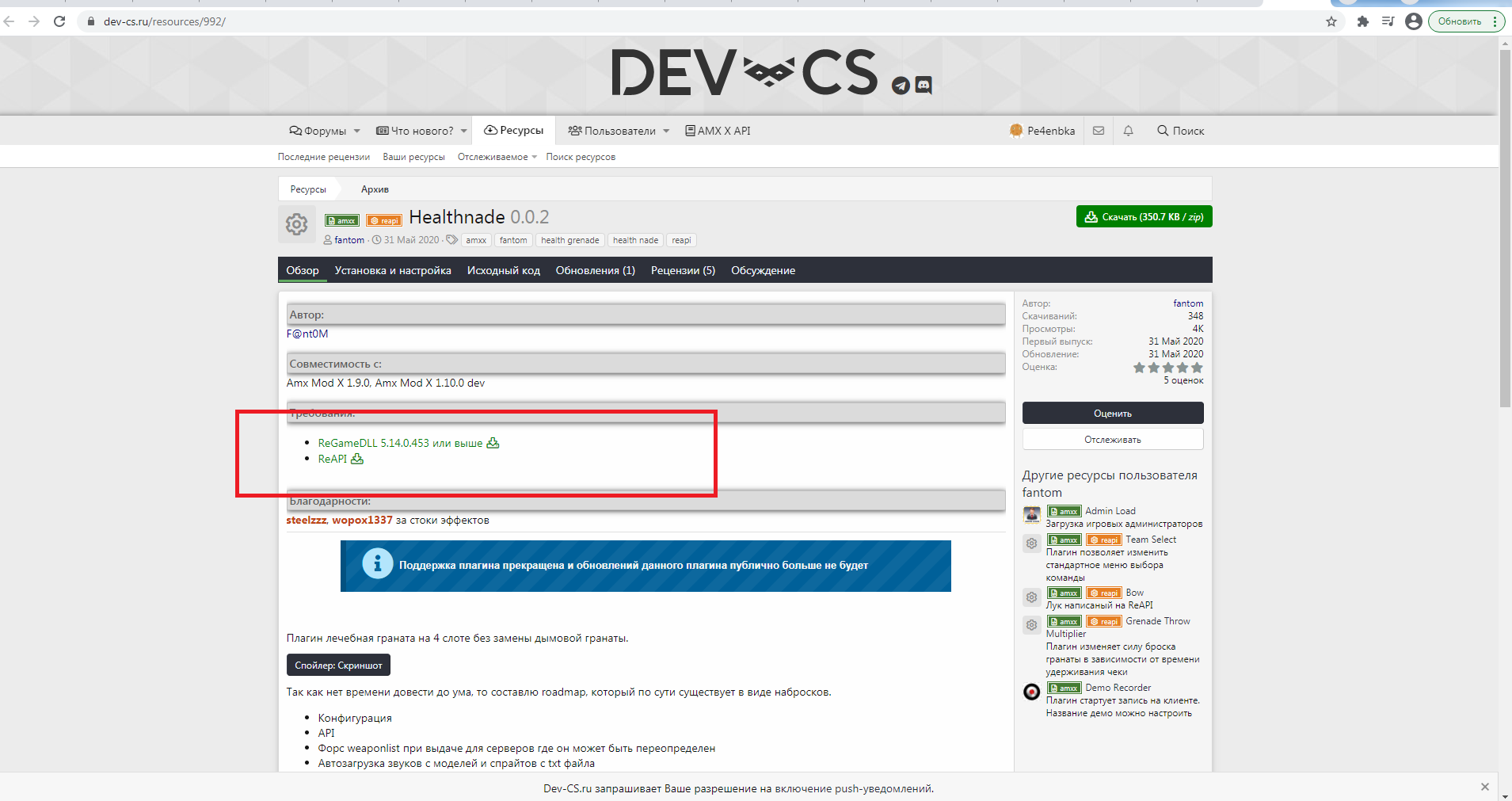1512x801 pixels.
Task: Switch to the Исходный код tab
Action: (x=504, y=270)
